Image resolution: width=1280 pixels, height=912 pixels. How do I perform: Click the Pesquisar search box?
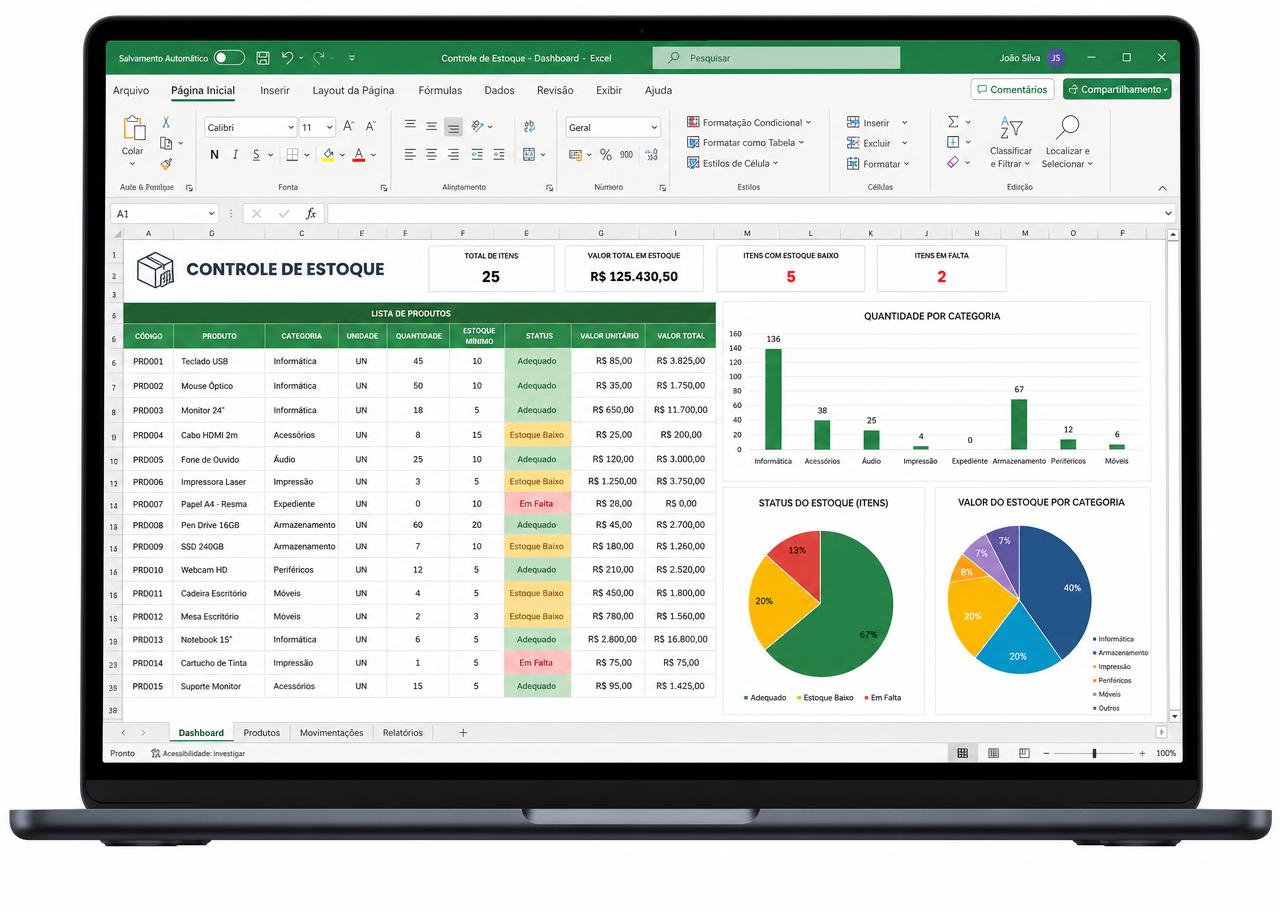[776, 58]
